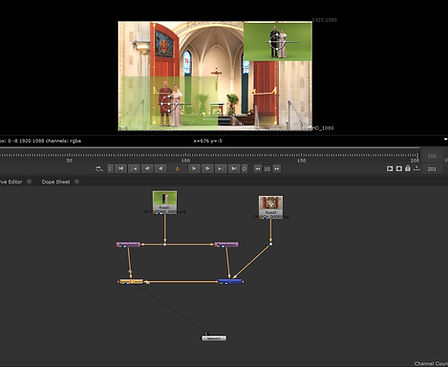448x367 pixels.
Task: Select the left purple node
Action: tap(128, 244)
